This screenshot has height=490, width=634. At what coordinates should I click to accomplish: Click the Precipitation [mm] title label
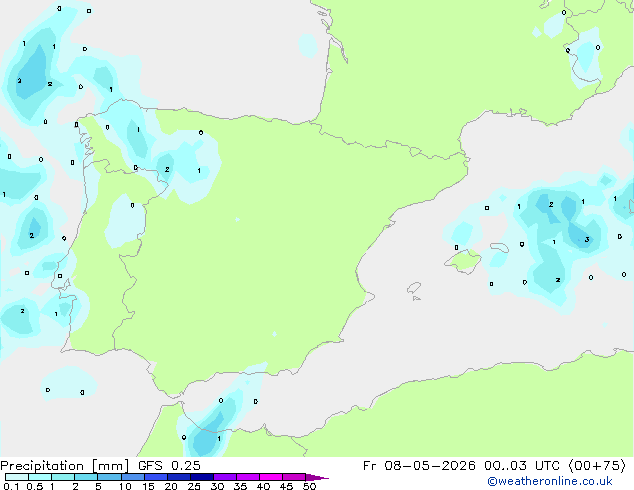[x=65, y=466]
